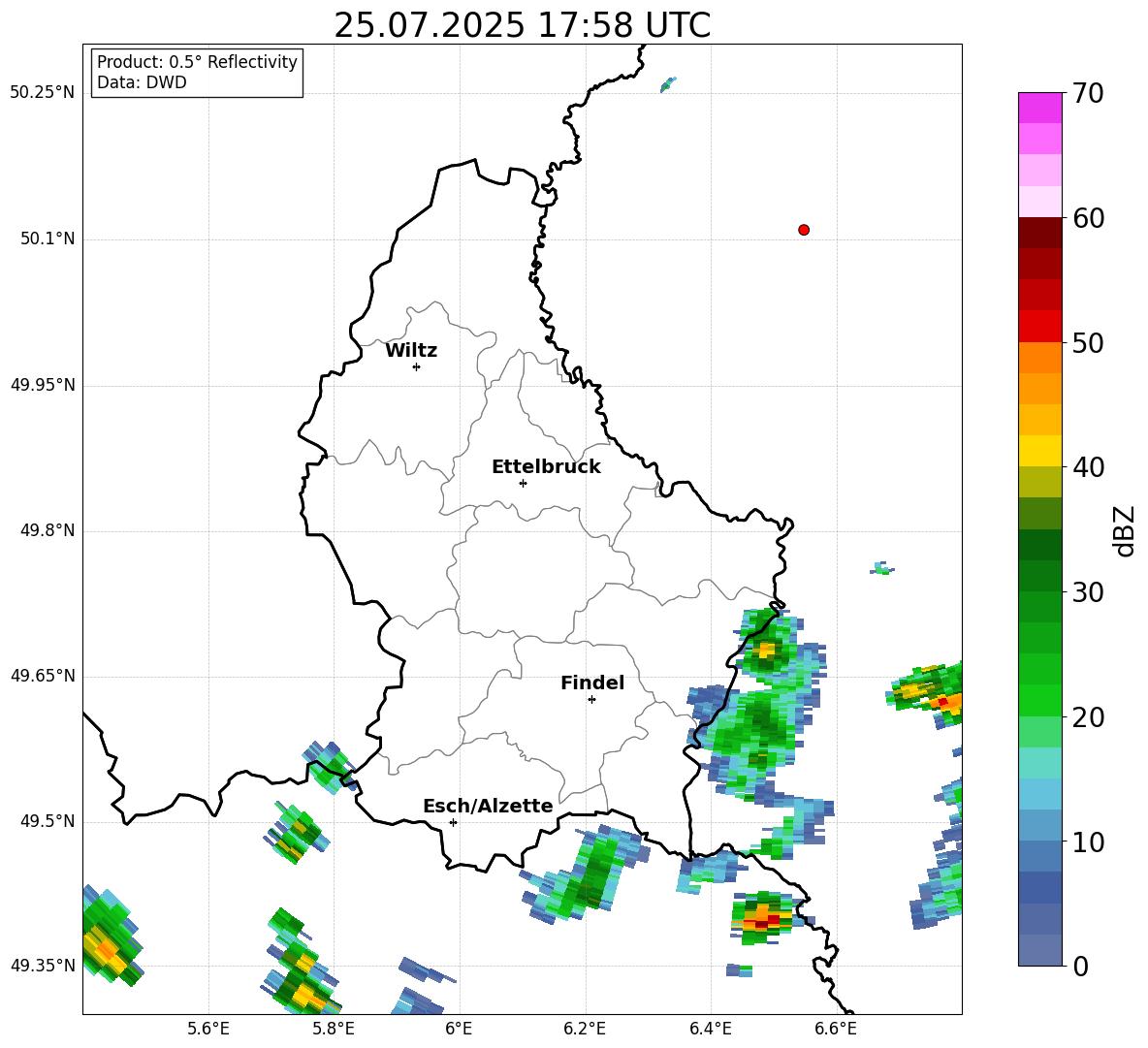Click the 40 dBZ colorbar label
1148x1048 pixels.
pyautogui.click(x=1088, y=467)
